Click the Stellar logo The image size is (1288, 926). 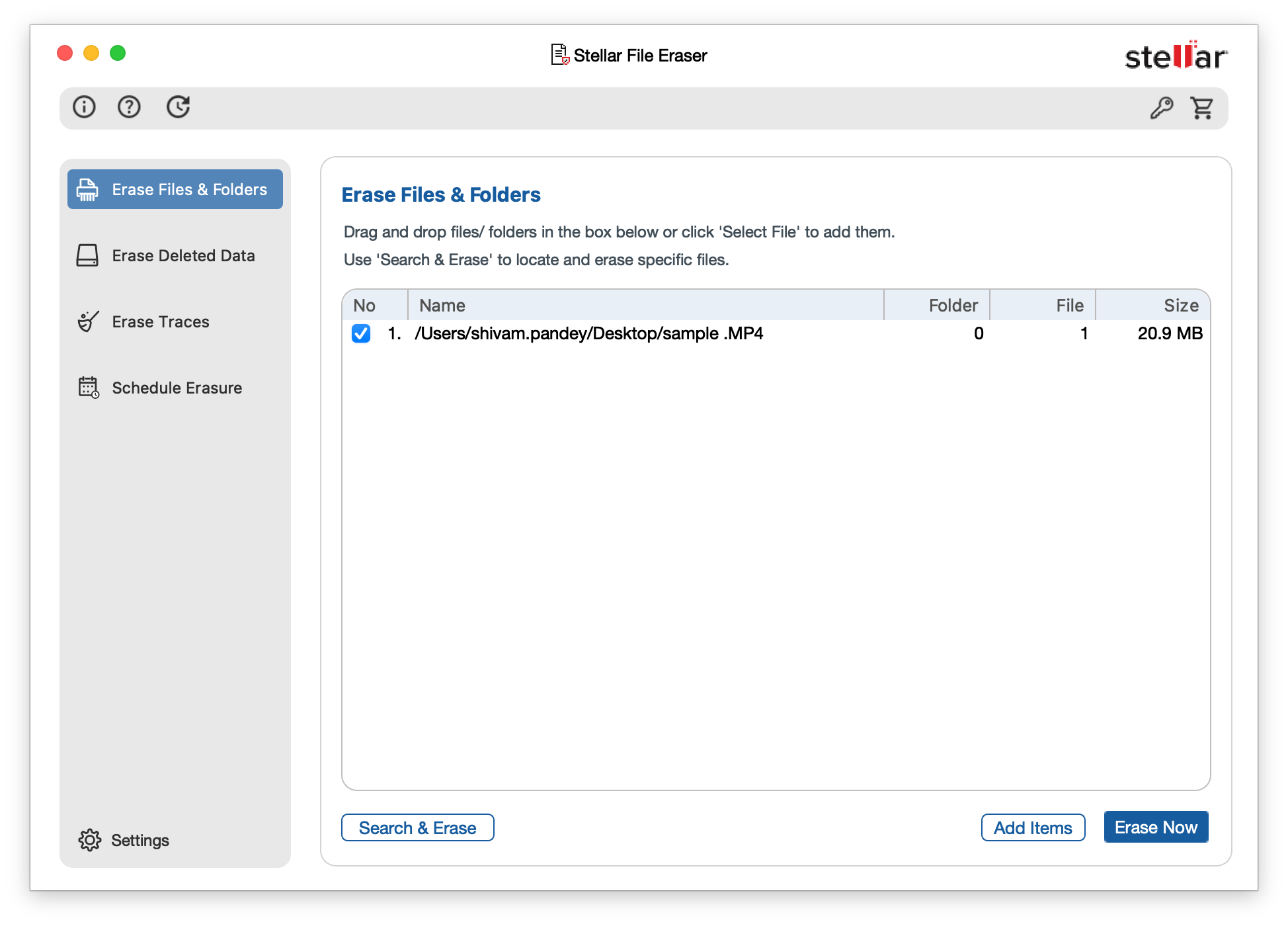pos(1174,57)
